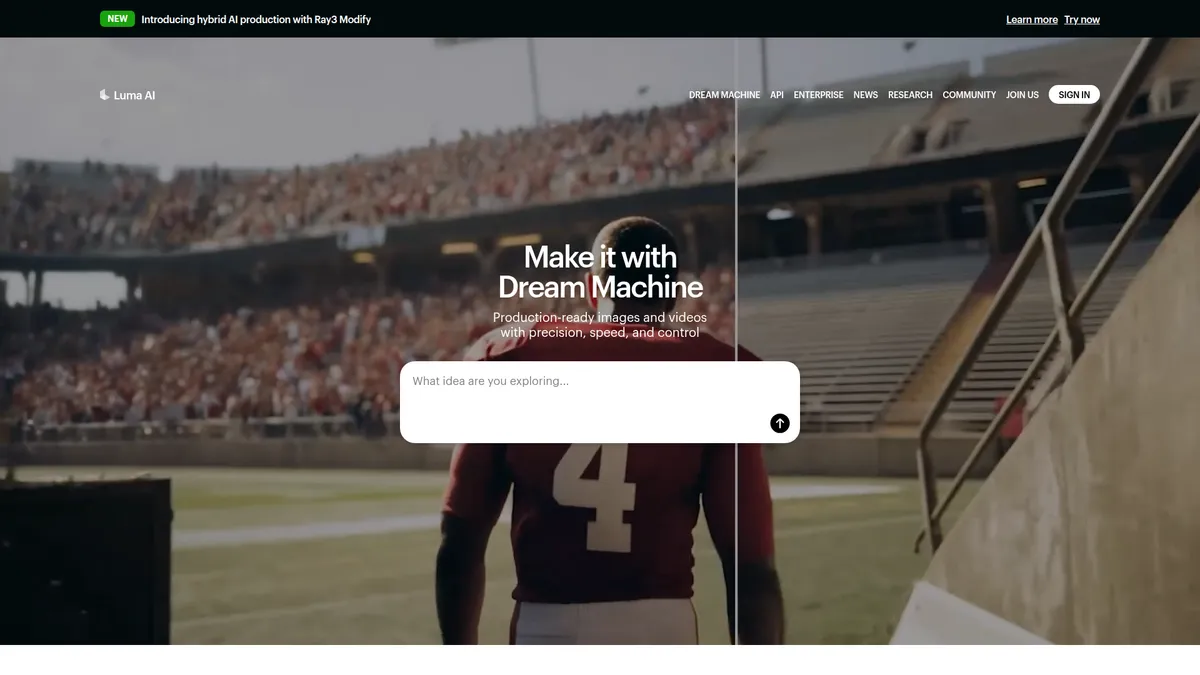Open the Enterprise menu item
Image resolution: width=1200 pixels, height=675 pixels.
[818, 95]
